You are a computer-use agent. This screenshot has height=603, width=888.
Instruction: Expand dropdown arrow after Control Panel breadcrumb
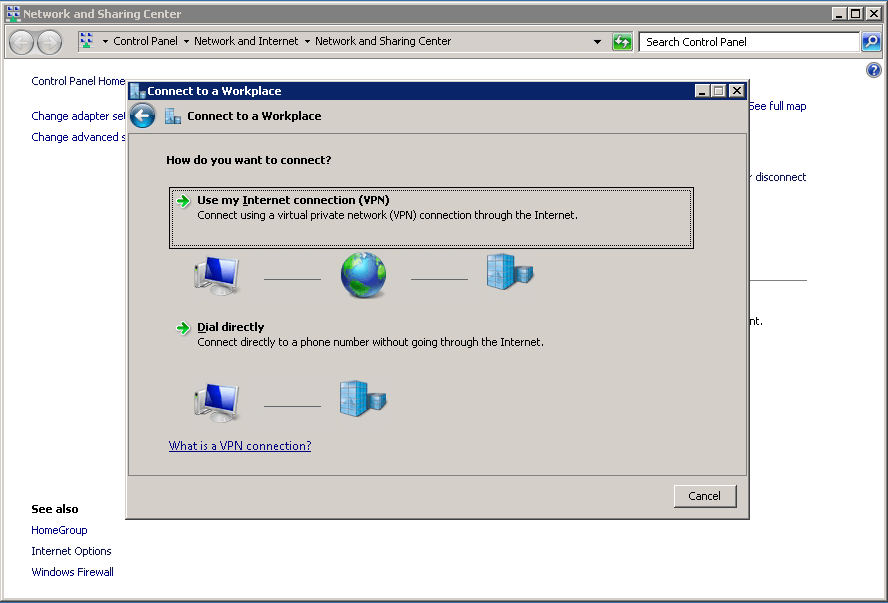(186, 42)
